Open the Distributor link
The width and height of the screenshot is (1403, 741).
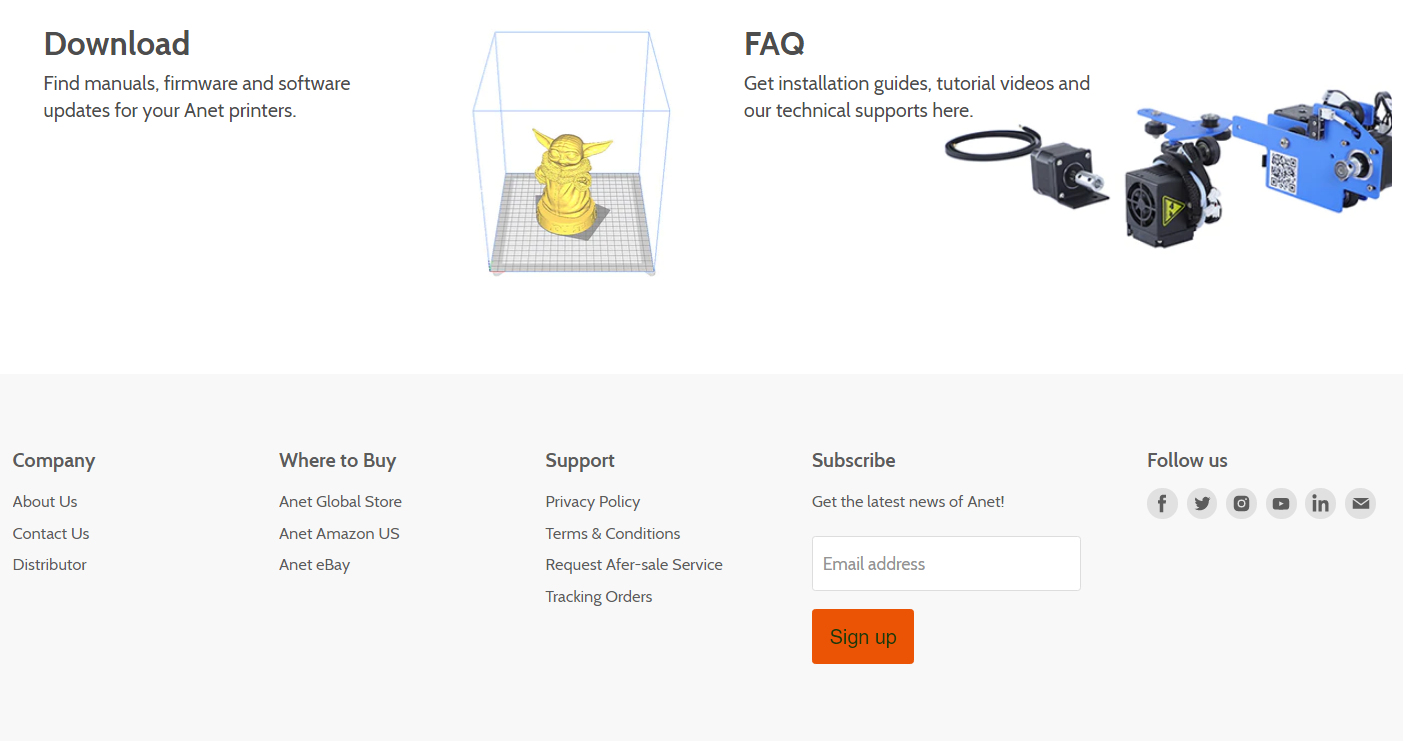click(x=50, y=565)
